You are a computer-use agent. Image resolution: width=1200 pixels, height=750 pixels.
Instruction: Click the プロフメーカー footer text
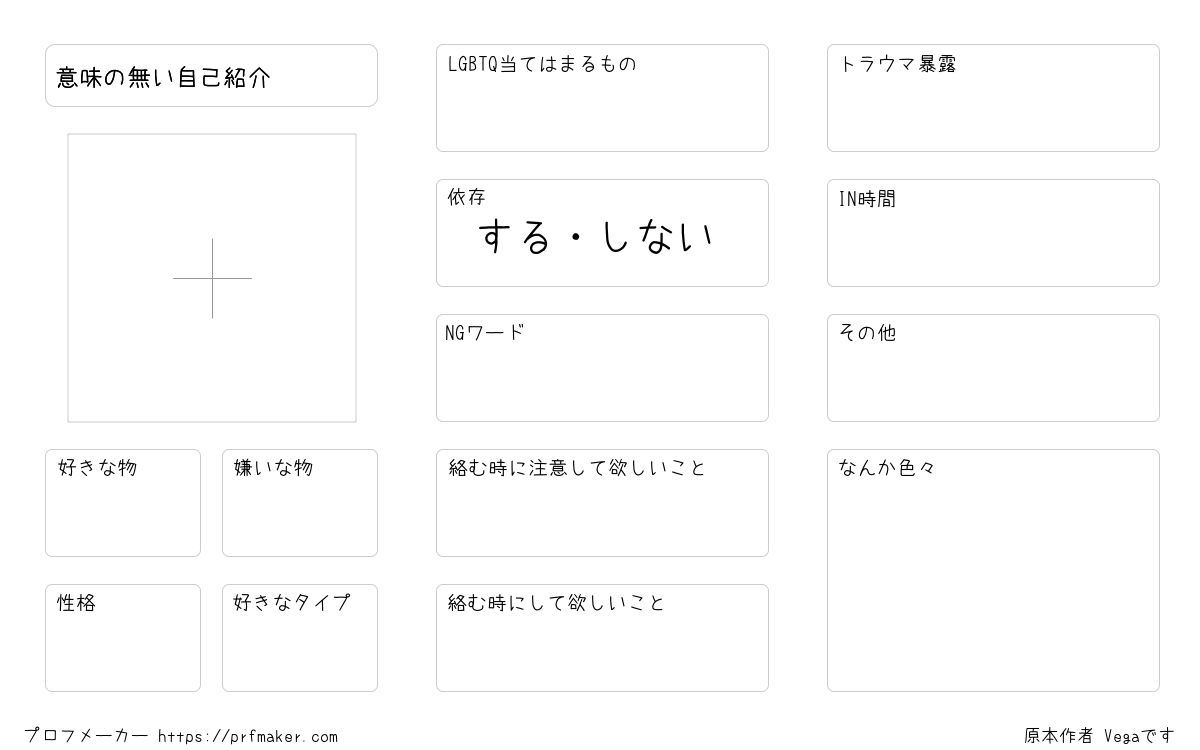tap(86, 736)
